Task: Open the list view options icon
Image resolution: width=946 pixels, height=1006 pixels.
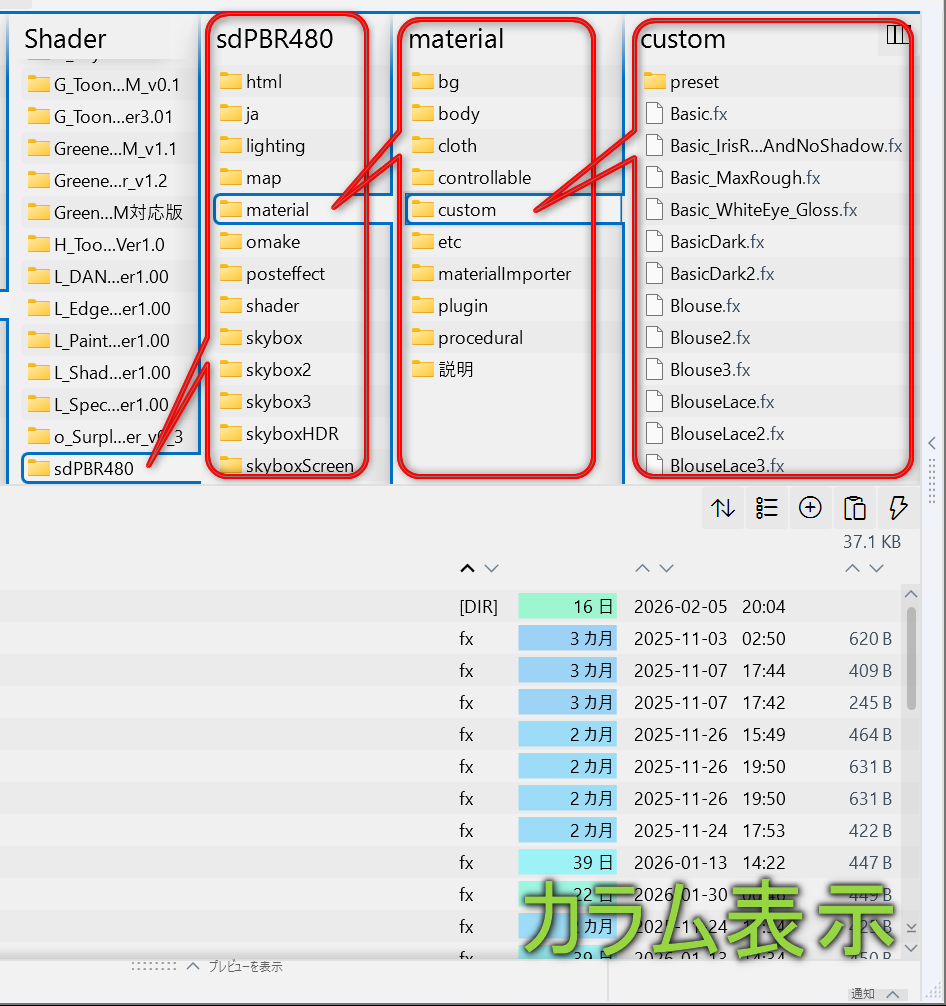Action: tap(767, 508)
